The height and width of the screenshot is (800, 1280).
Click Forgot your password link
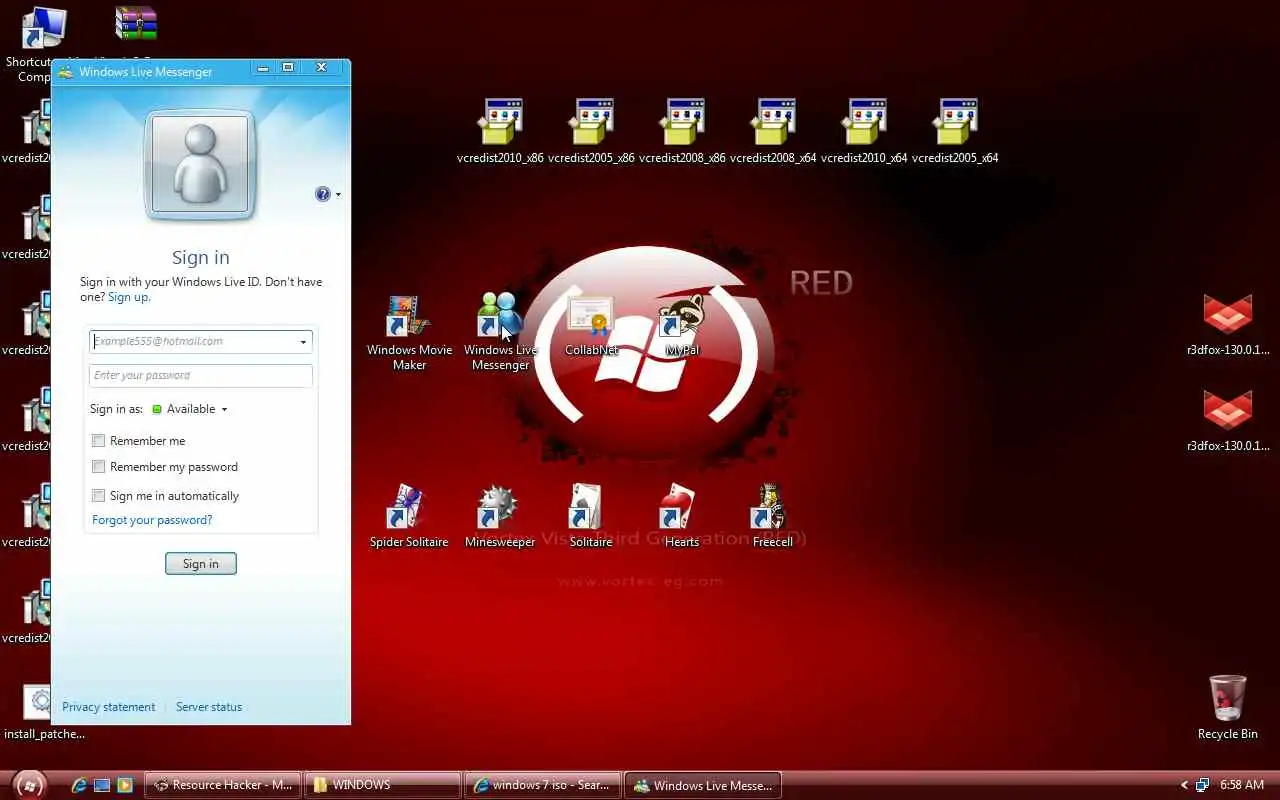(x=152, y=520)
